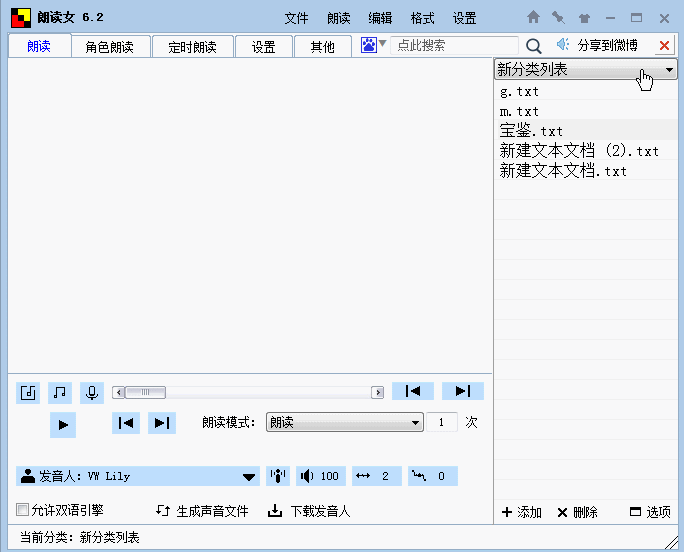The width and height of the screenshot is (684, 552).
Task: Switch to the 其他 tab
Action: click(x=322, y=47)
